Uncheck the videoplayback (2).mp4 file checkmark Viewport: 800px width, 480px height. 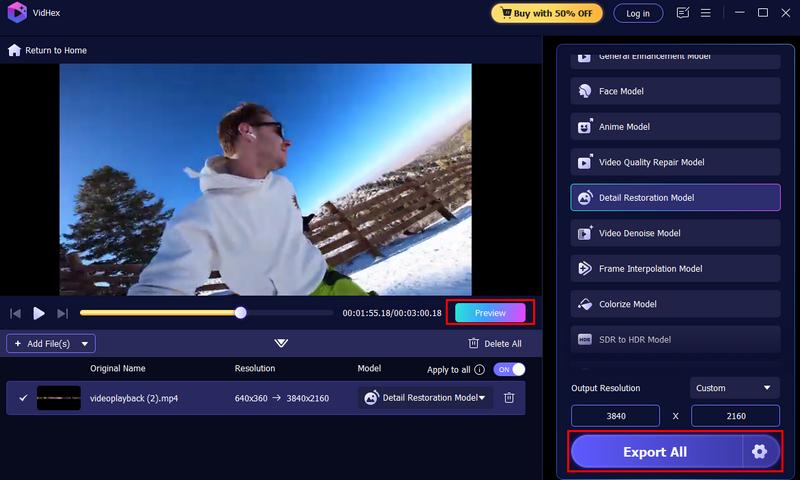click(23, 398)
